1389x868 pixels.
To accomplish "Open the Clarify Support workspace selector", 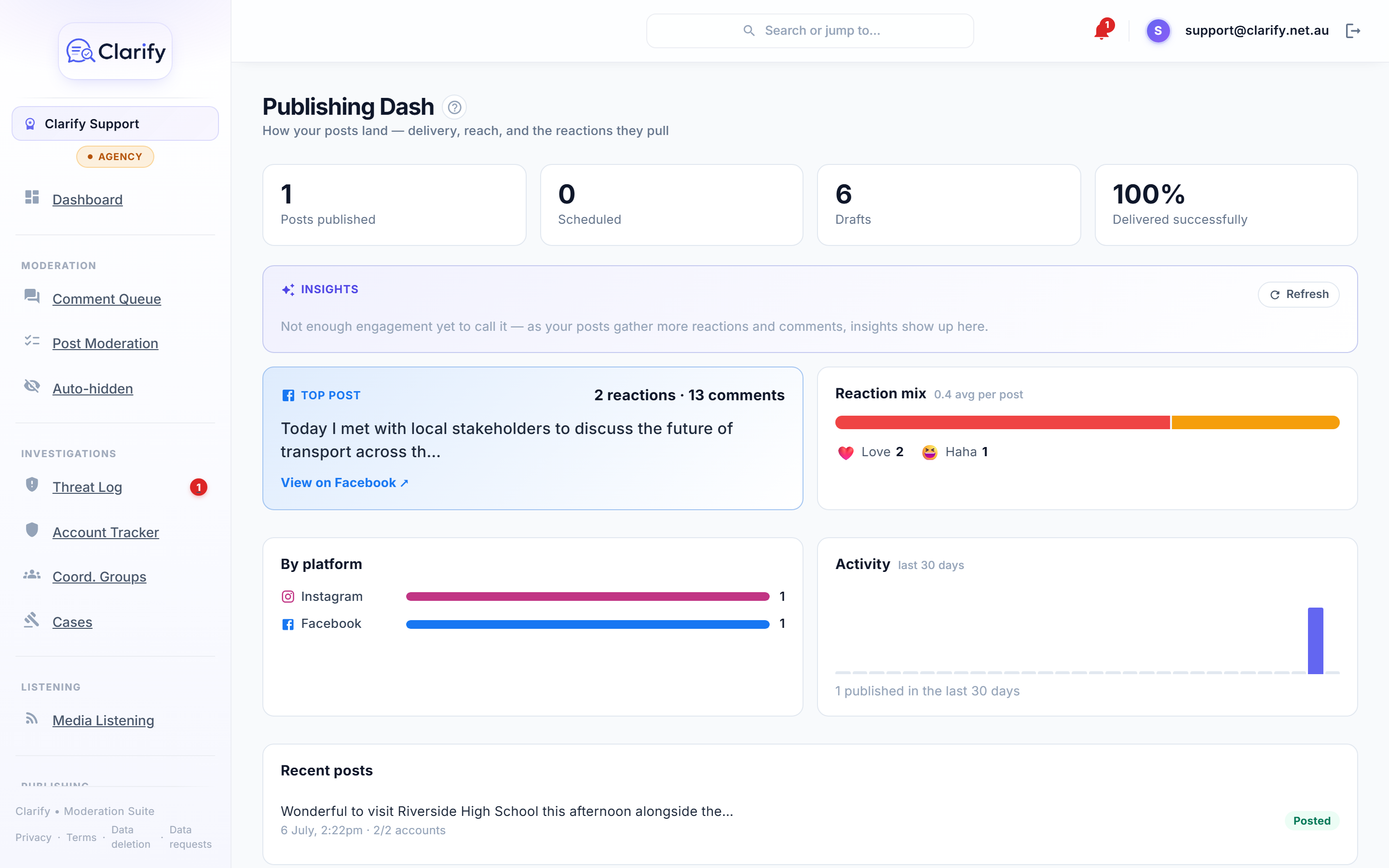I will click(x=115, y=123).
